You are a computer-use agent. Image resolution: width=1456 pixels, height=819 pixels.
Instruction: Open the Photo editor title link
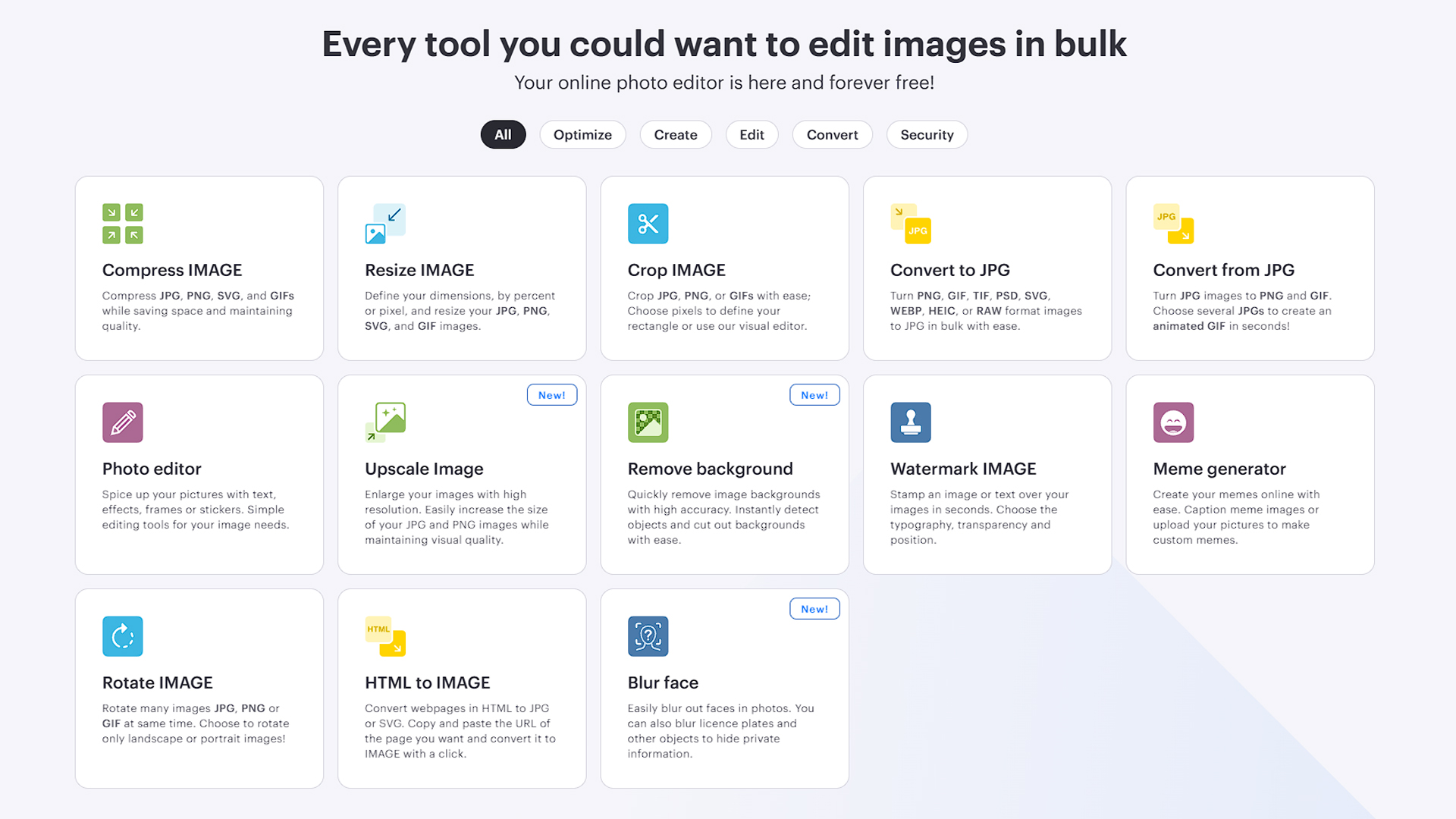[152, 469]
